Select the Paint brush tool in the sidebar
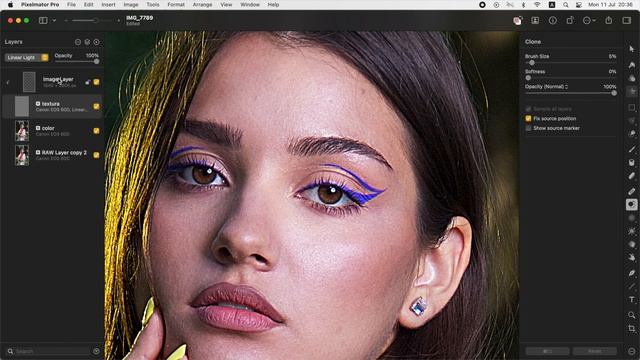 click(x=632, y=149)
